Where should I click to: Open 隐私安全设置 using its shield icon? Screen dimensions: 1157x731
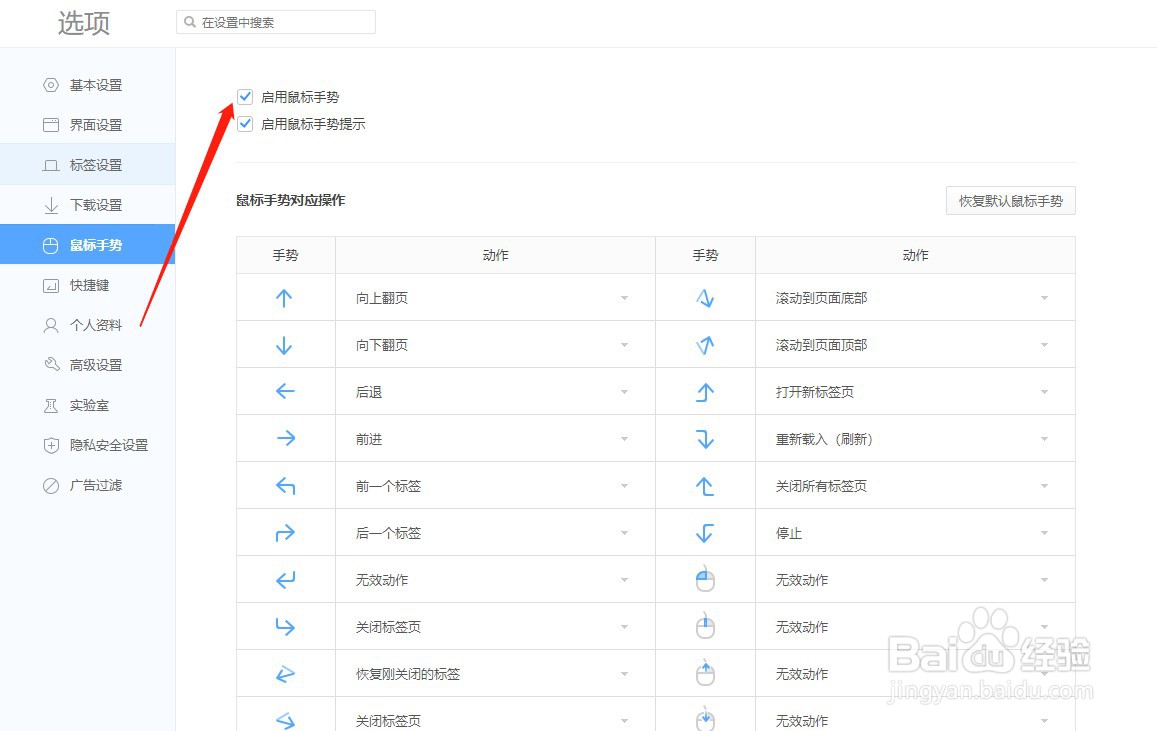[51, 445]
